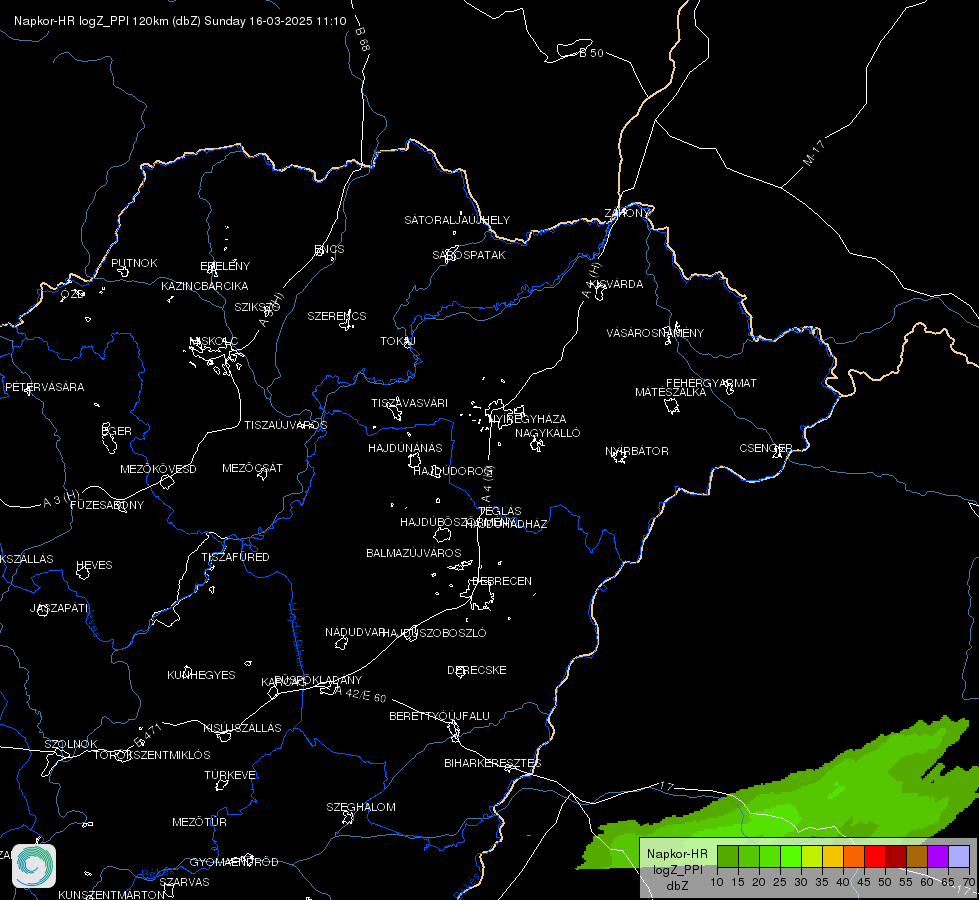Click the BERETTYÓÚJFALU city label
This screenshot has width=979, height=900.
point(440,716)
